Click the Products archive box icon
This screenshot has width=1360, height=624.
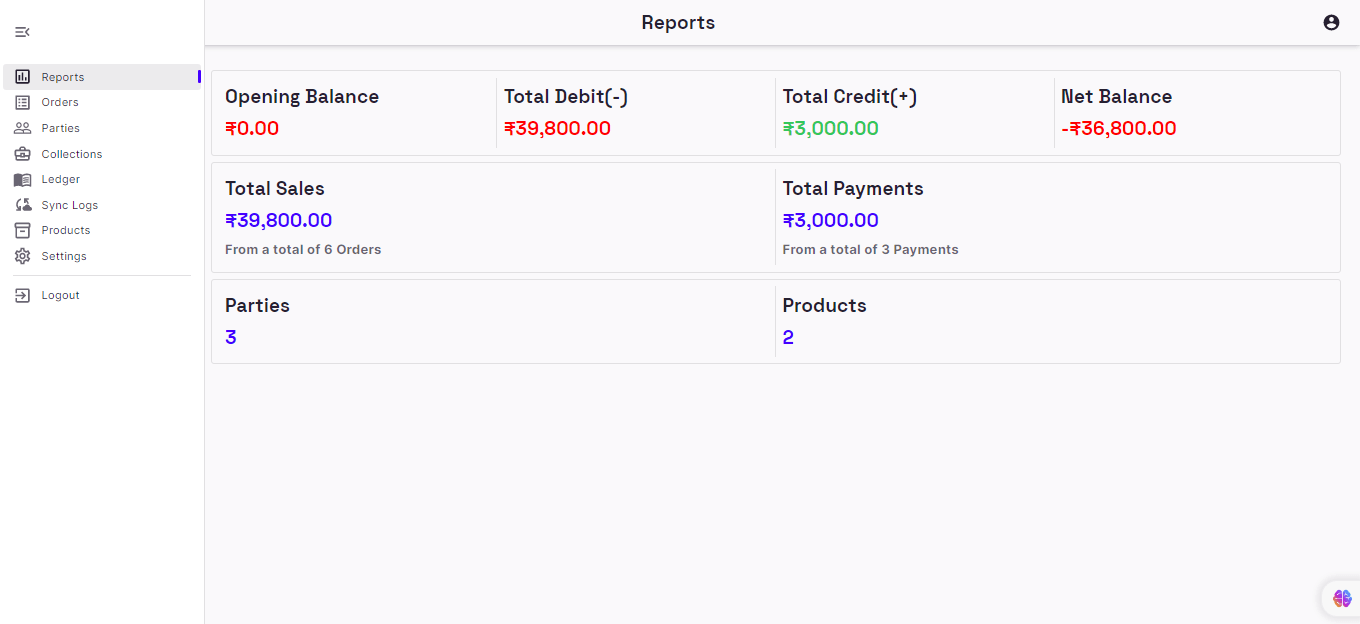click(x=22, y=230)
